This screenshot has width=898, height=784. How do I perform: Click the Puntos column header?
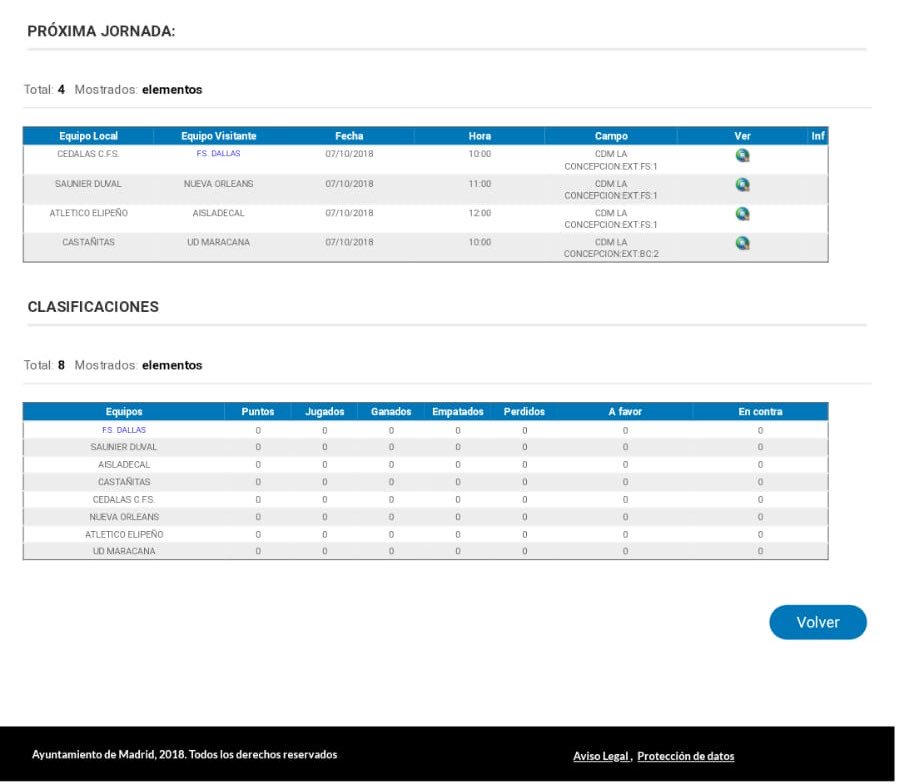258,412
